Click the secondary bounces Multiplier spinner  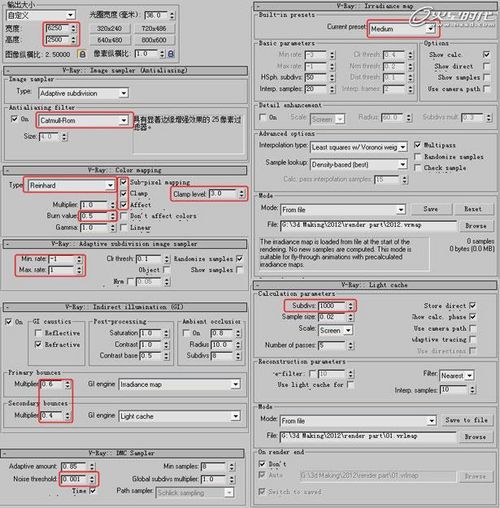pyautogui.click(x=68, y=416)
